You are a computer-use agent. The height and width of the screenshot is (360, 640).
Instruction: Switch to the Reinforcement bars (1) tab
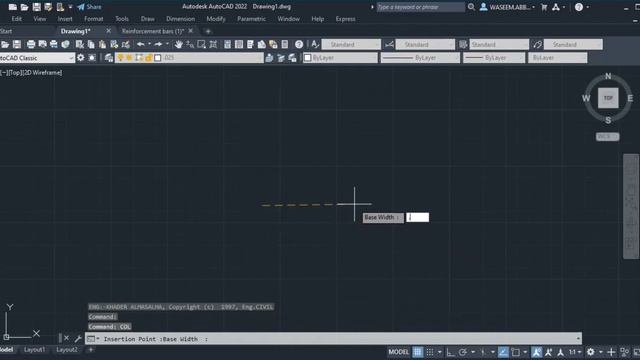[153, 31]
